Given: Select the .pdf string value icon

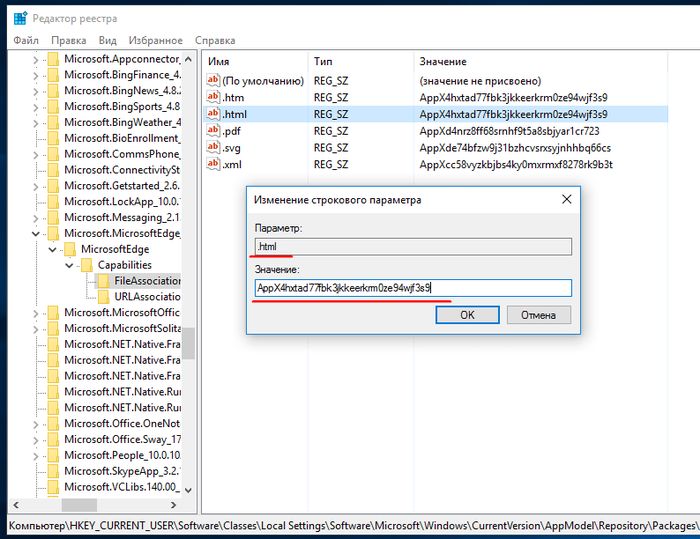Looking at the screenshot, I should (212, 130).
